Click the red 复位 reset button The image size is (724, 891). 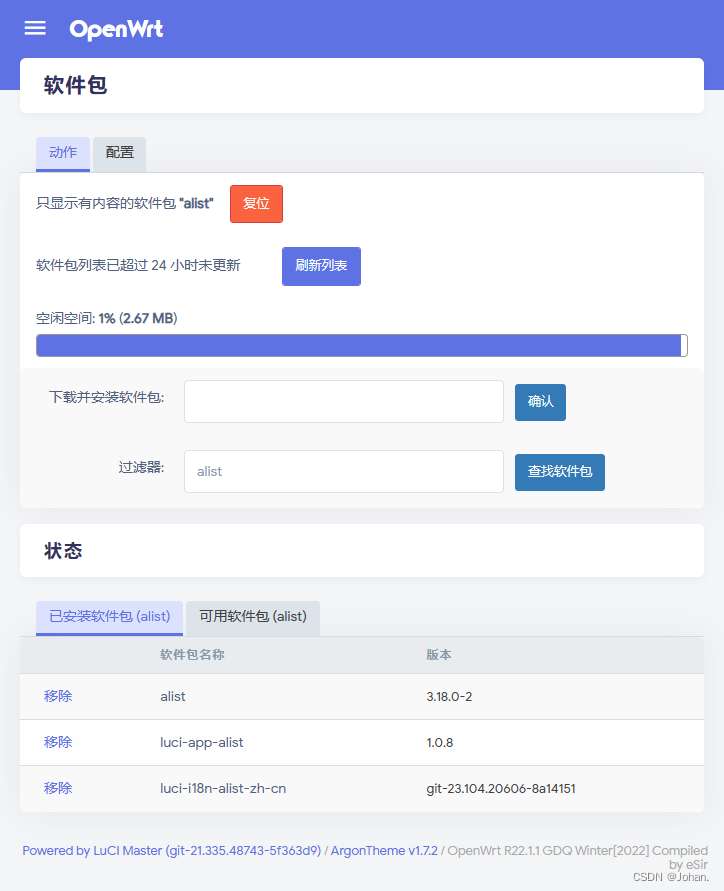(x=256, y=204)
